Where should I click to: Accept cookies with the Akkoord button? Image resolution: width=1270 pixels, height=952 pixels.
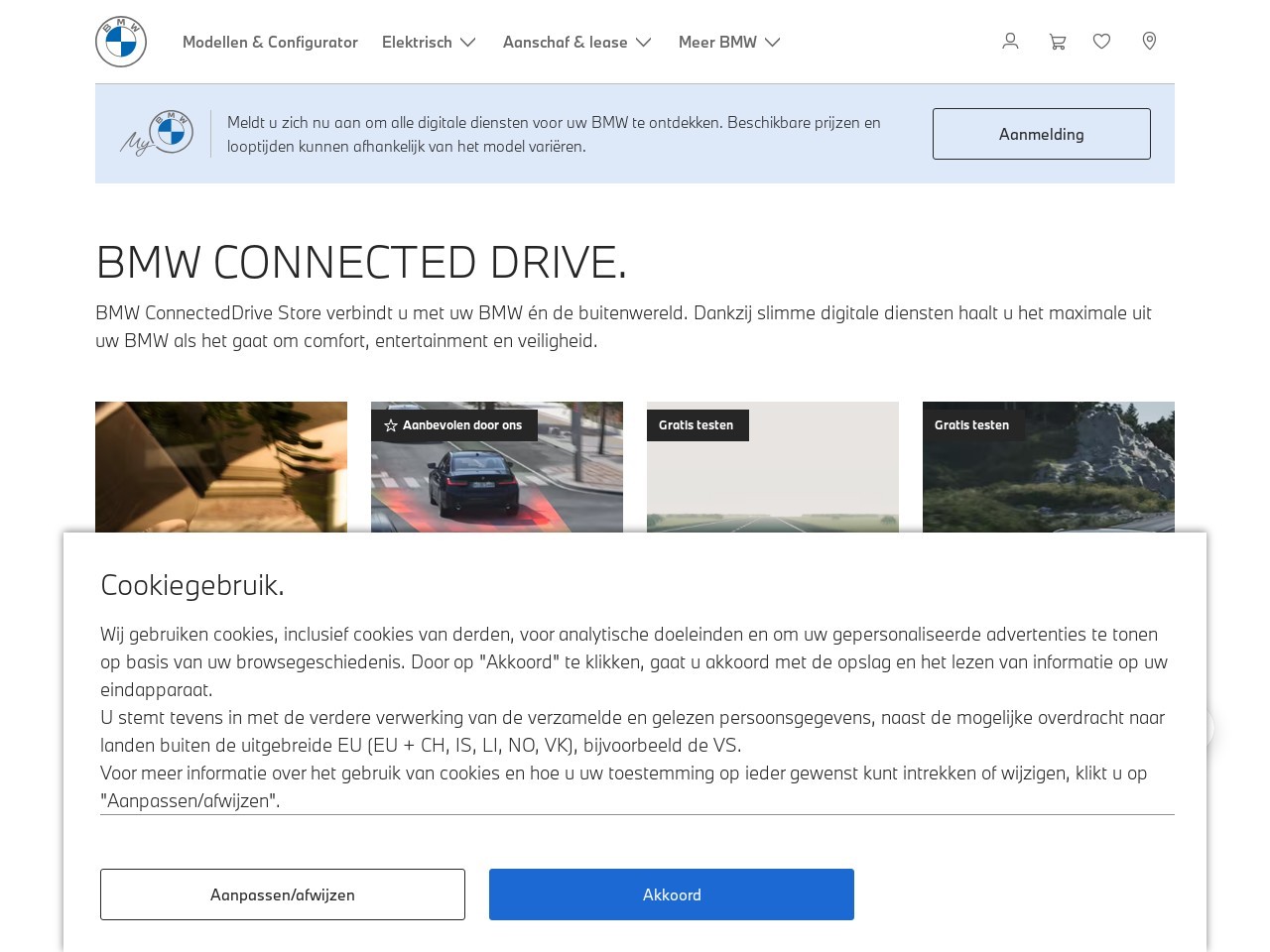point(672,894)
